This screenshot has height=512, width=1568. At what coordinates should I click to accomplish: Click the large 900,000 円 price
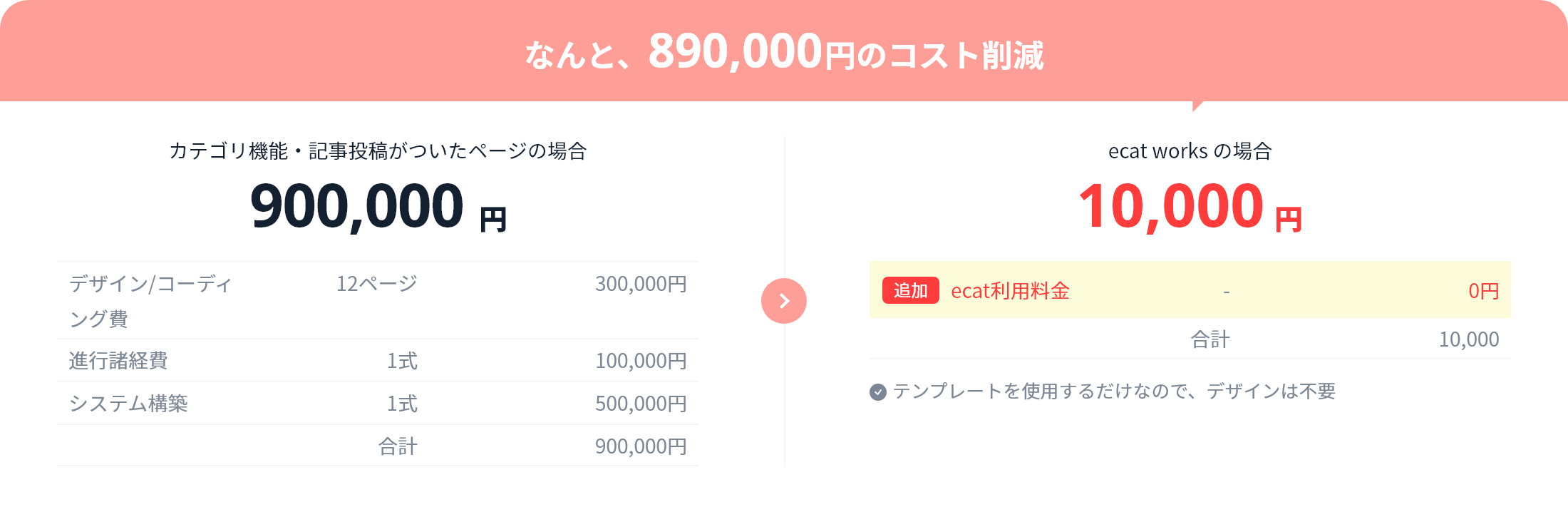point(378,206)
